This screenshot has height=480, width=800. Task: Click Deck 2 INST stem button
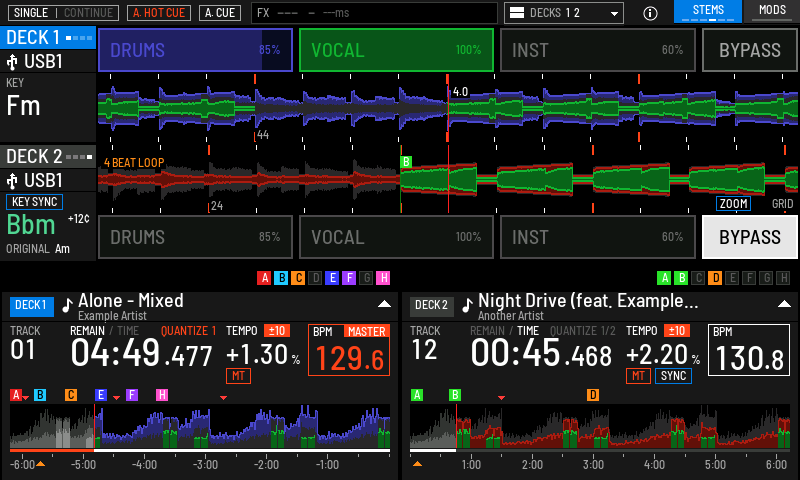(x=597, y=237)
